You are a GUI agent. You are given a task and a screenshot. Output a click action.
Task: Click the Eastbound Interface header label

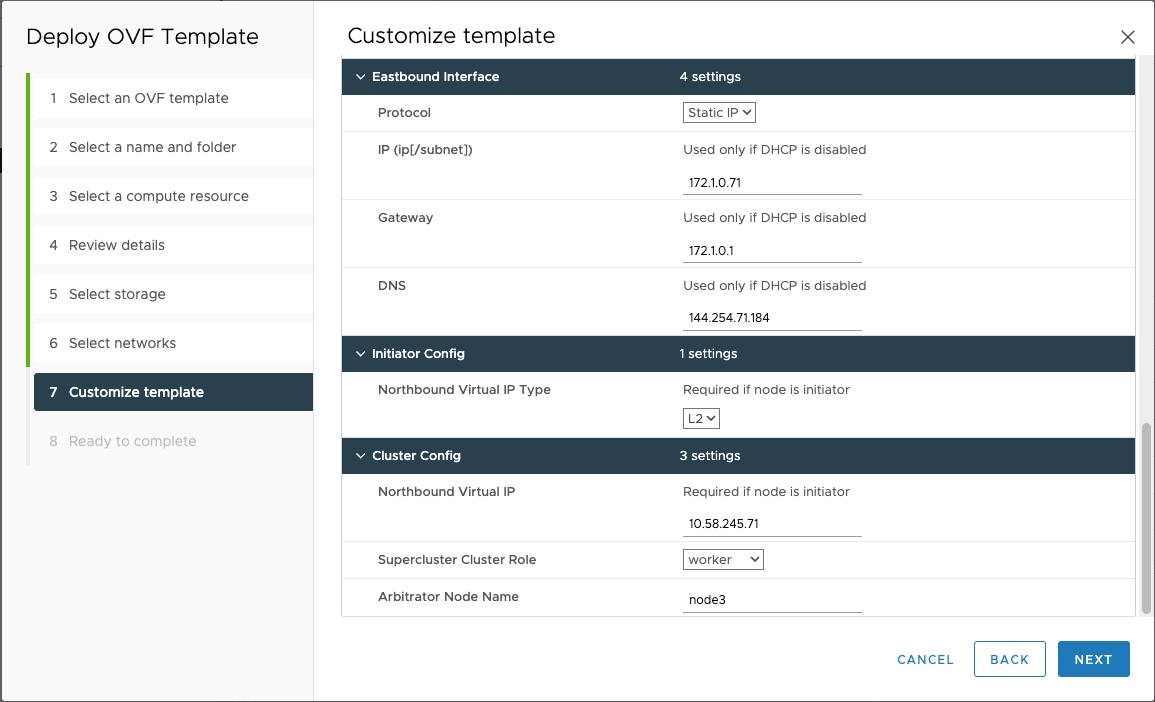point(435,77)
